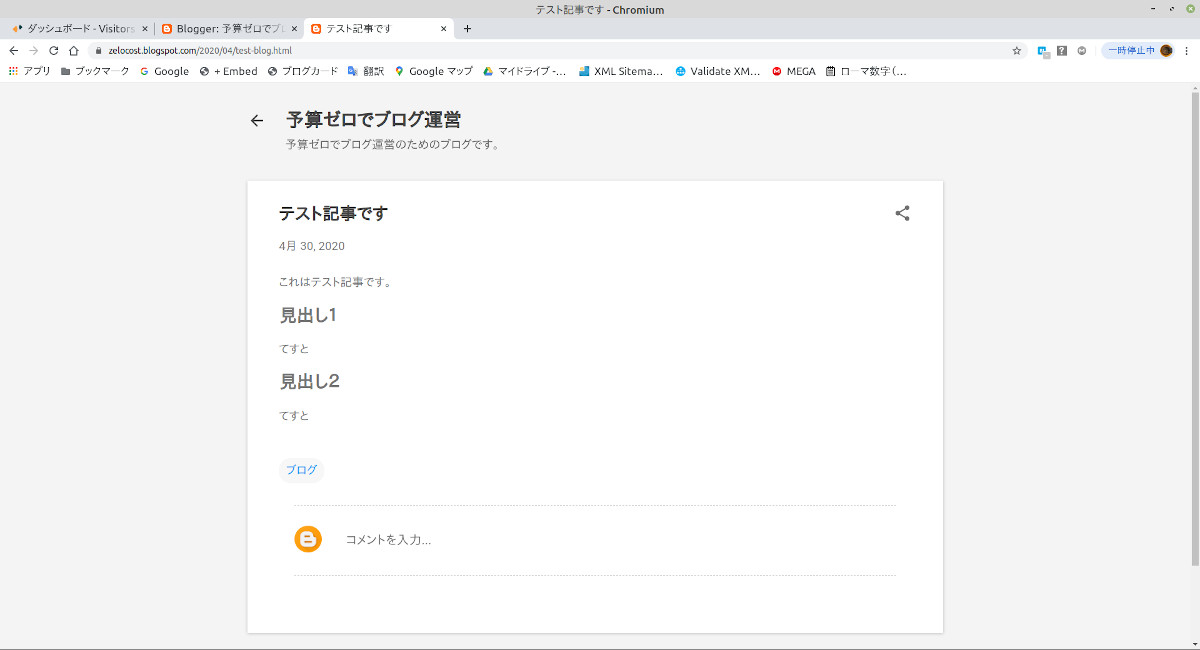The image size is (1200, 650).
Task: Click the heading 見出し1
Action: pos(308,315)
